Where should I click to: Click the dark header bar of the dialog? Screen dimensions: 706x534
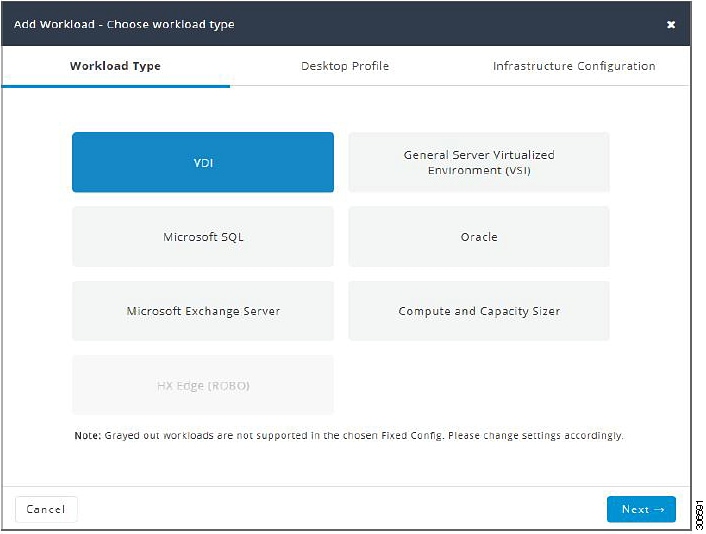[x=346, y=23]
